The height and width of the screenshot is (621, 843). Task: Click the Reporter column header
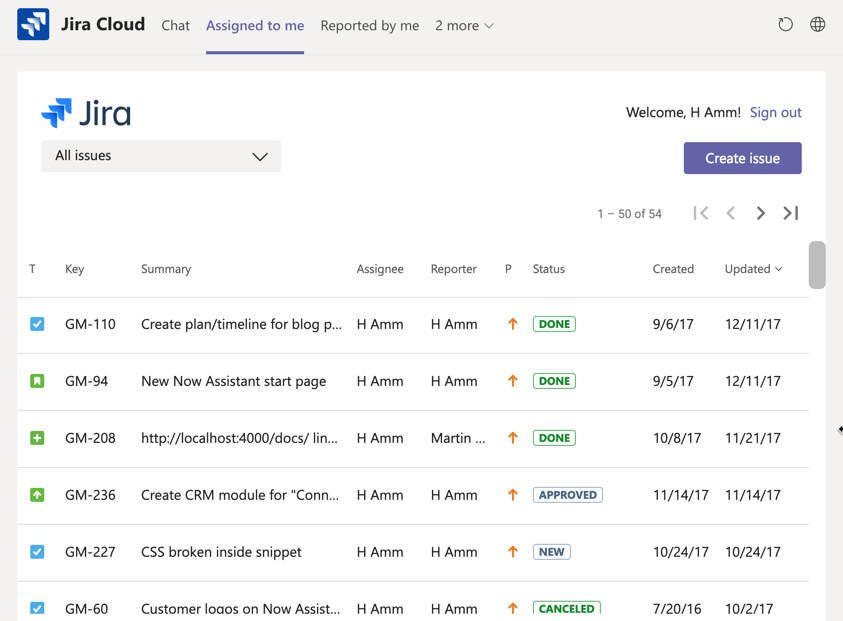(x=453, y=269)
